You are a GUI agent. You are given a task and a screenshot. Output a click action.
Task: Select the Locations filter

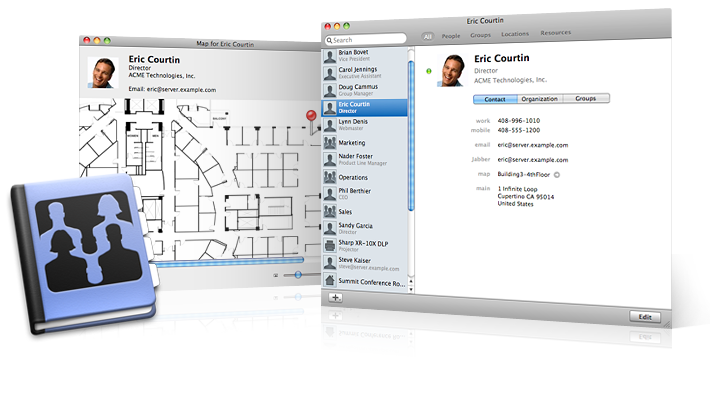coord(515,34)
